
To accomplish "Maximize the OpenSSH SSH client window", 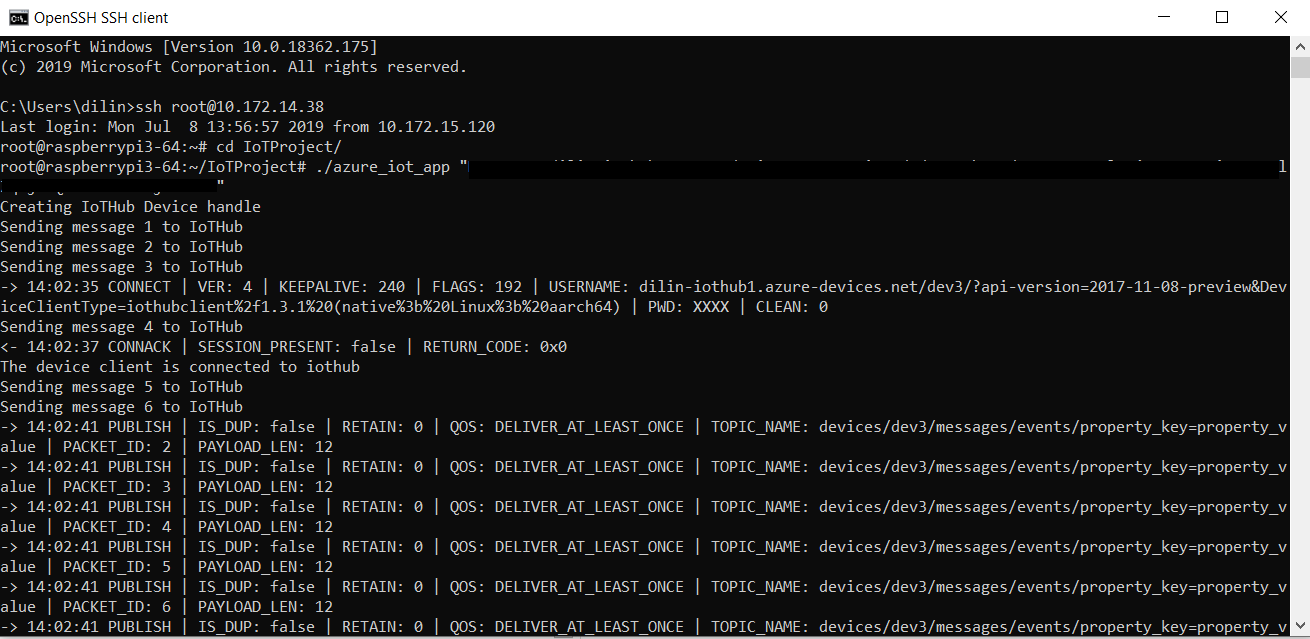I will pyautogui.click(x=1222, y=17).
